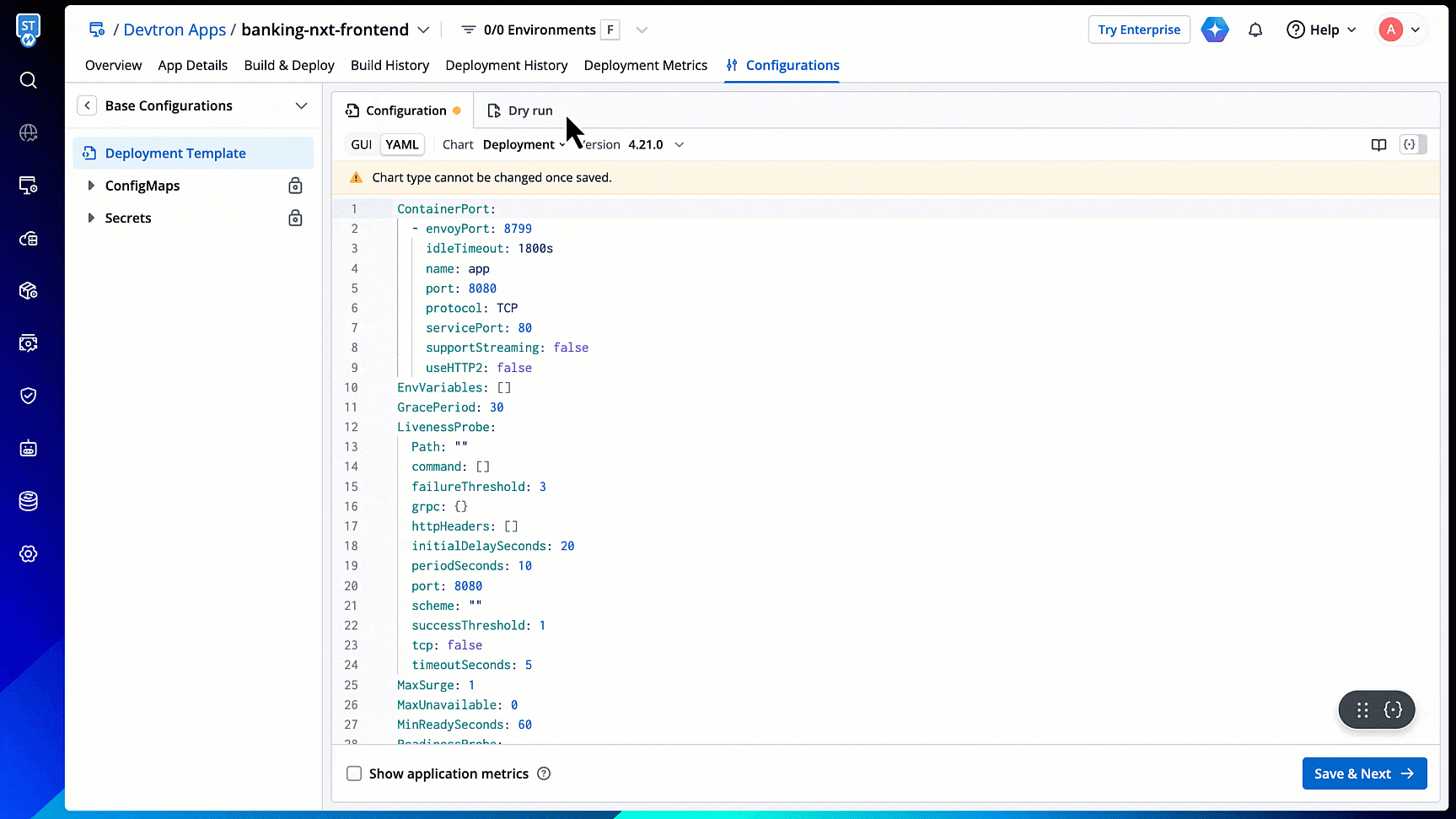Image resolution: width=1456 pixels, height=819 pixels.
Task: Open the Build & Deploy tab
Action: [289, 66]
